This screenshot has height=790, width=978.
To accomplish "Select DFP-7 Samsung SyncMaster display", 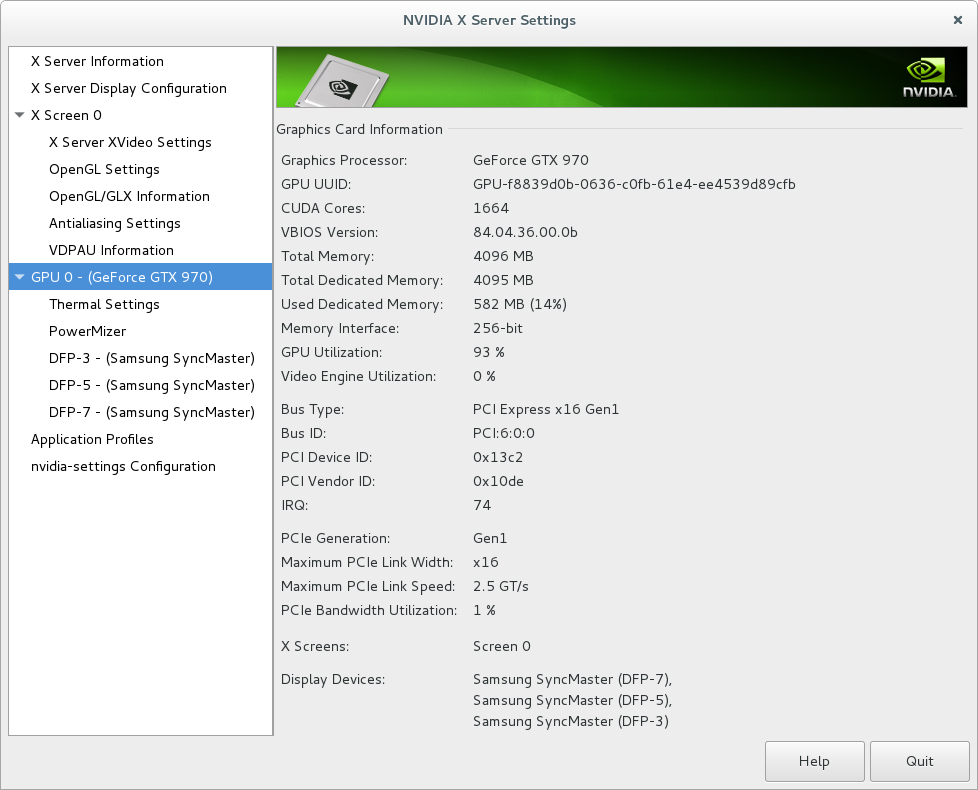I will point(152,412).
